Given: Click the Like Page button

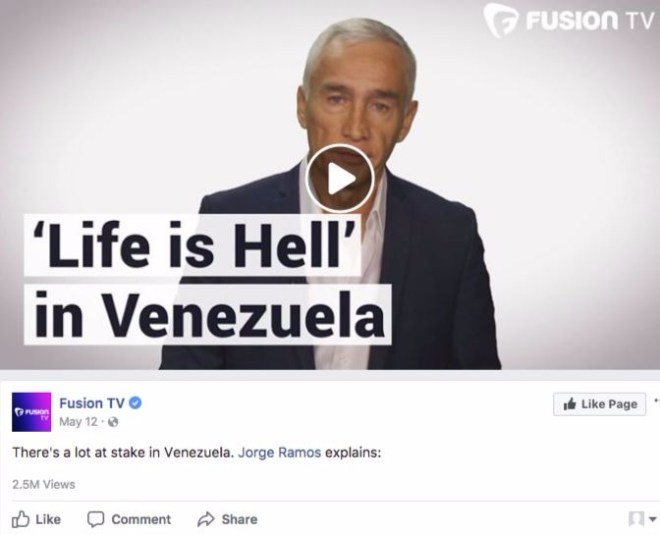Looking at the screenshot, I should [x=599, y=404].
